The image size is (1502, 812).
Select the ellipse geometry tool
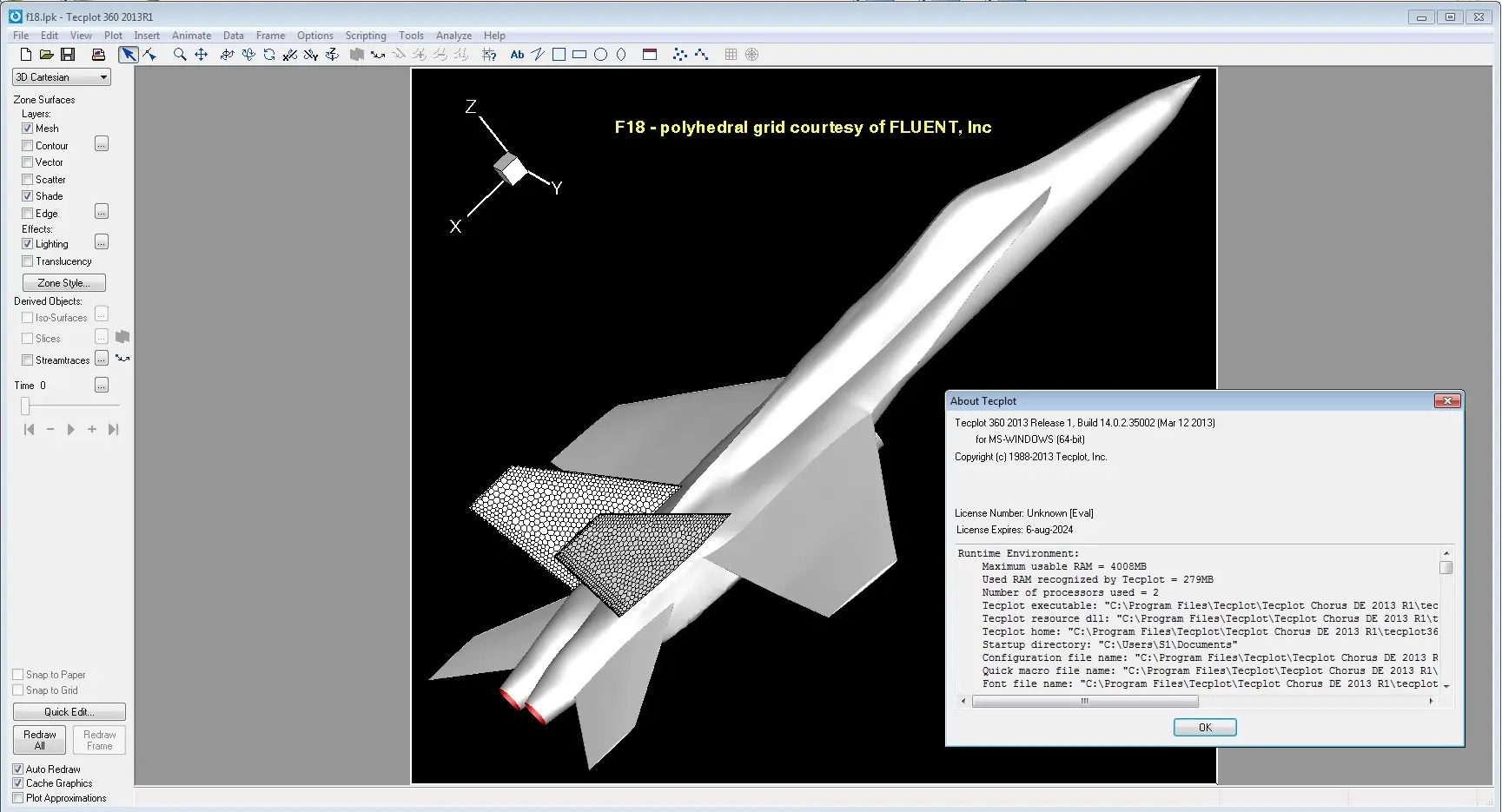click(621, 54)
